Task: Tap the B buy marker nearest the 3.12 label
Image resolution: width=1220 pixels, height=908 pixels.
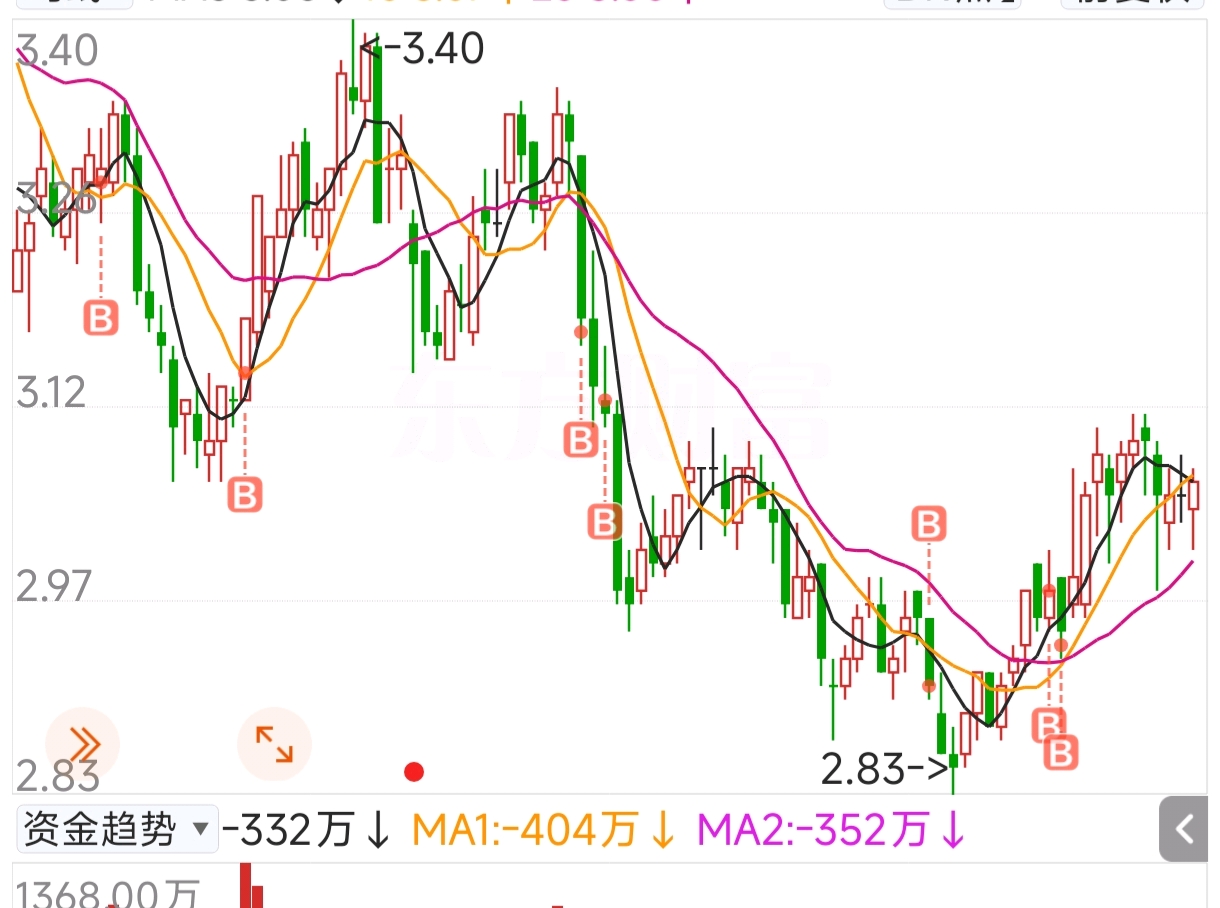Action: coord(245,494)
